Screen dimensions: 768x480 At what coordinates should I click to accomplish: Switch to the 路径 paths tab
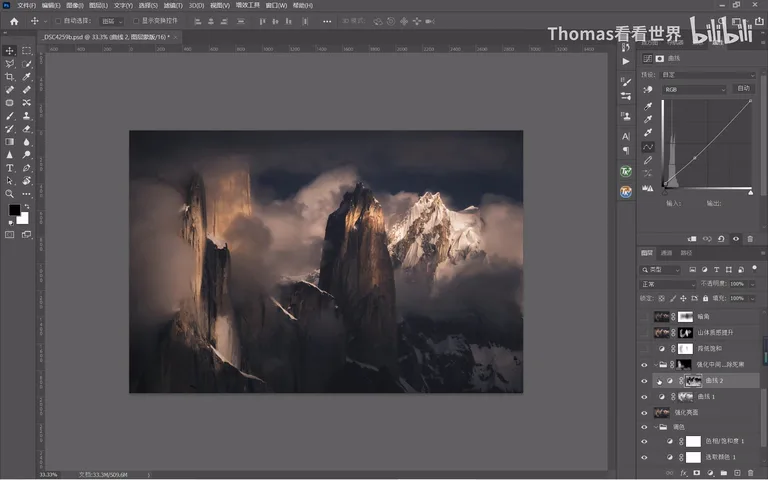pyautogui.click(x=686, y=253)
